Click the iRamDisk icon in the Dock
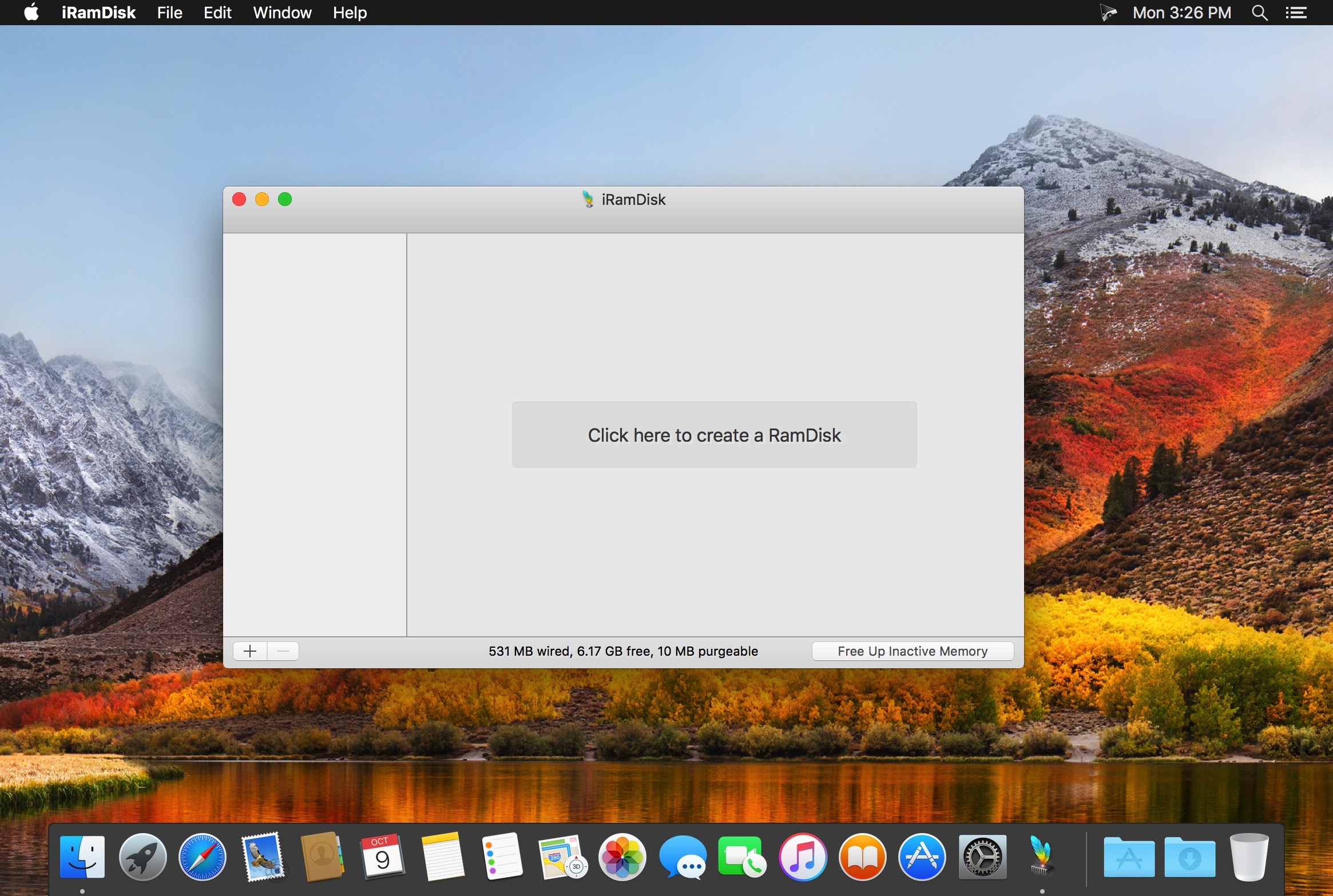Viewport: 1333px width, 896px height. [x=1042, y=857]
